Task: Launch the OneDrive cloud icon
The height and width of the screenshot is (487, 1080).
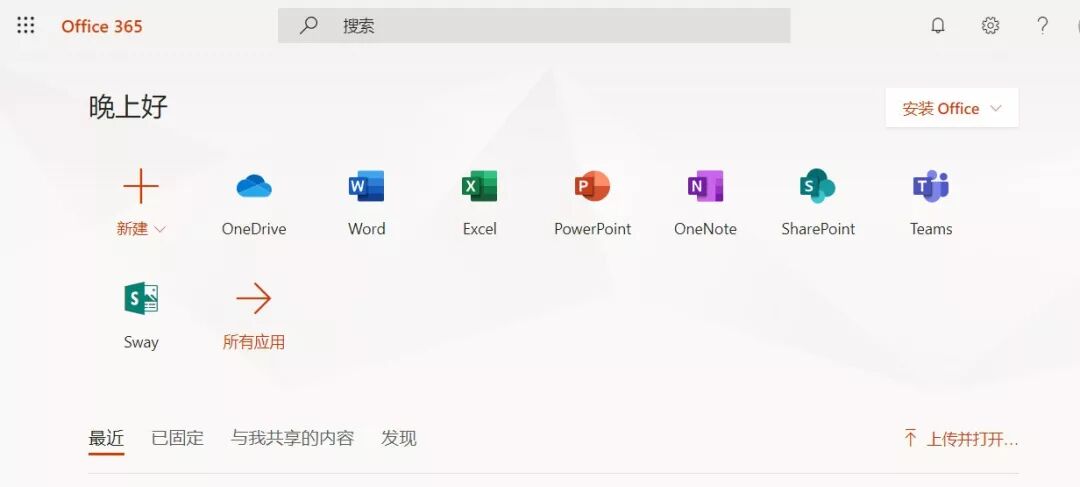Action: tap(253, 186)
